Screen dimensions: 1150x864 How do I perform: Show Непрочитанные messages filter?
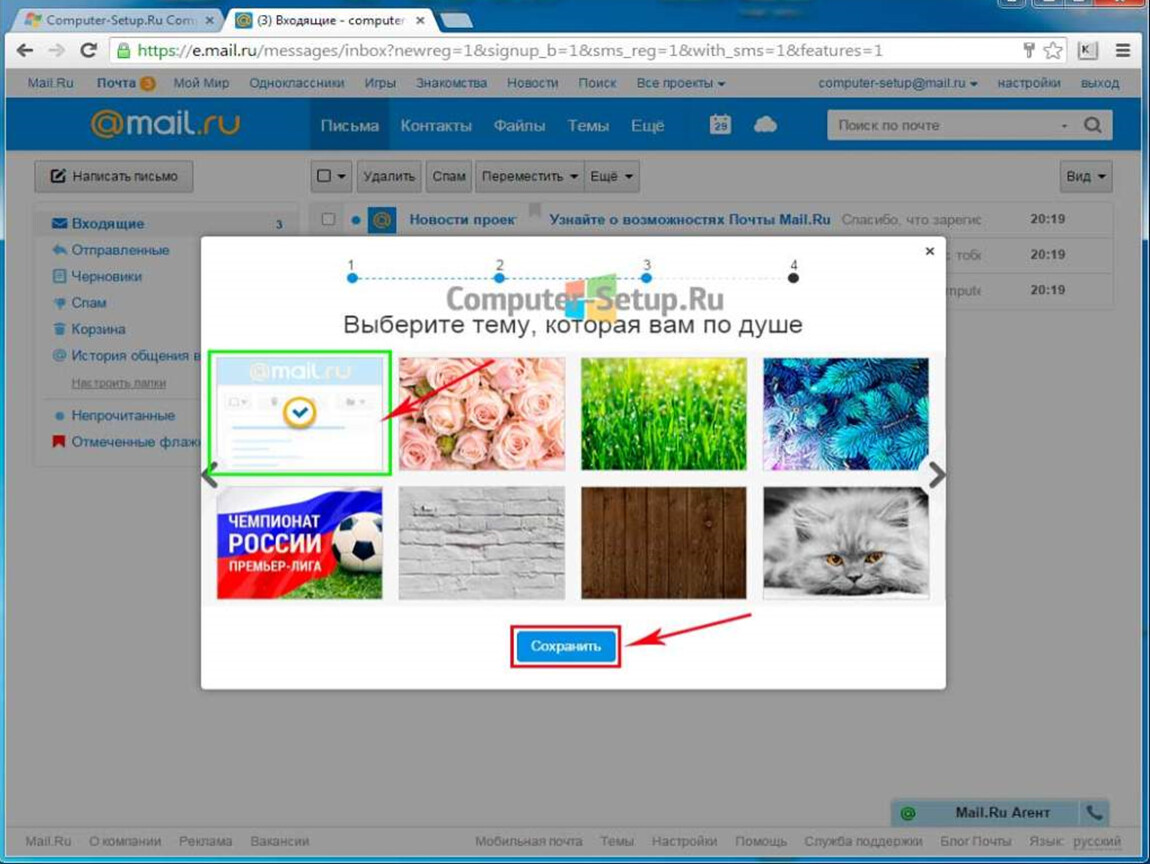click(x=122, y=416)
